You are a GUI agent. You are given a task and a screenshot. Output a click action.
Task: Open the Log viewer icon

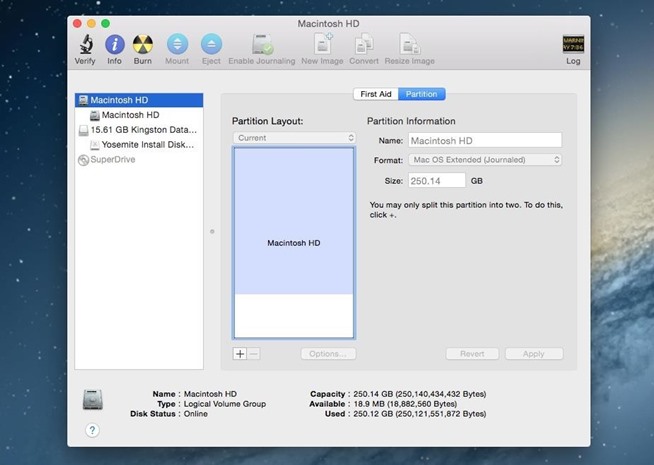[x=573, y=44]
